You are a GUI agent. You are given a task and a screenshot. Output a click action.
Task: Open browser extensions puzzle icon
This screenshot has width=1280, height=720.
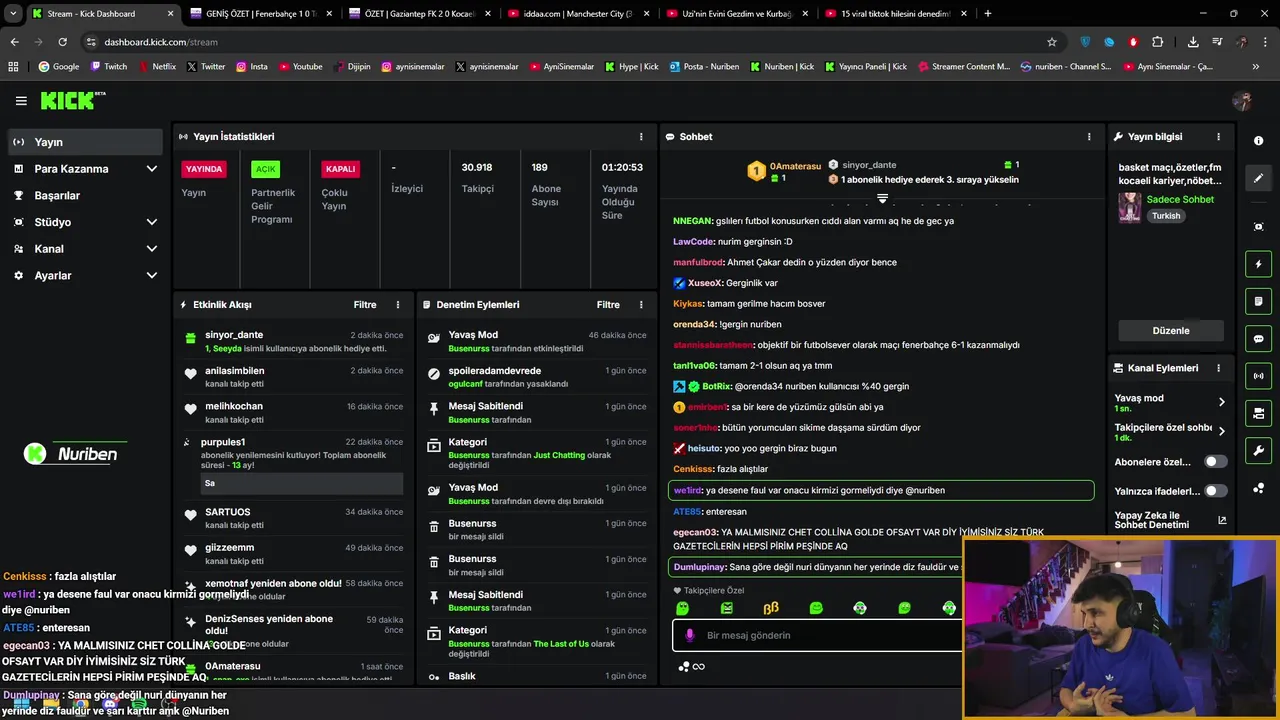[1157, 42]
